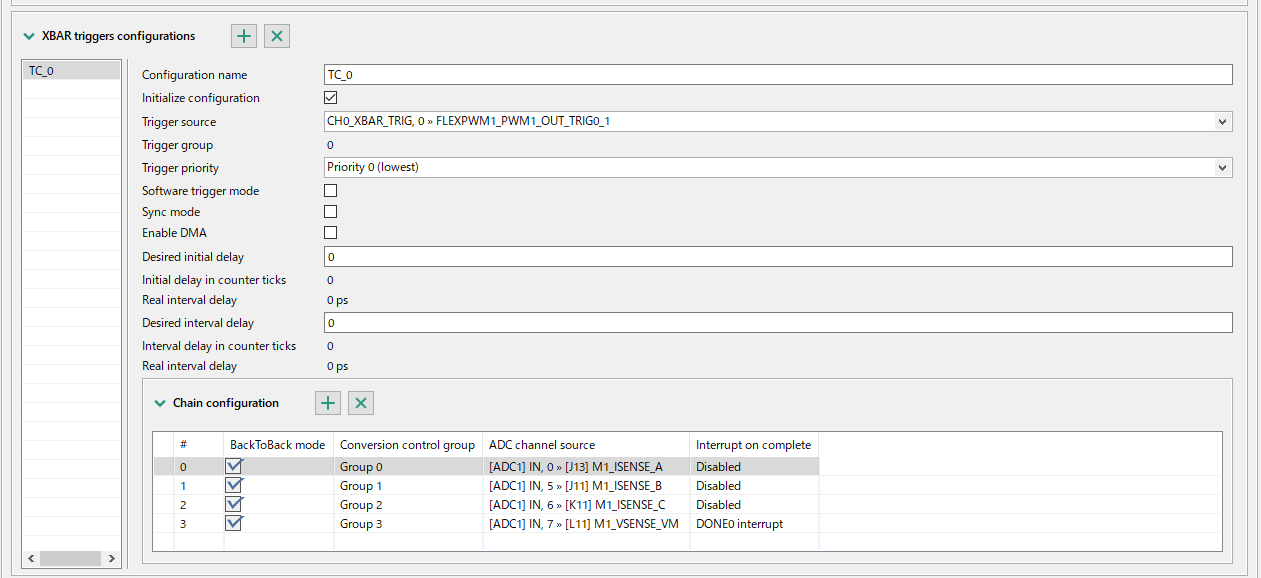
Task: Enable Sync mode
Action: (330, 211)
